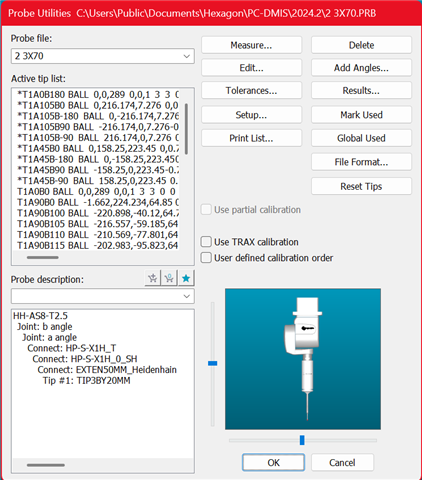Image resolution: width=422 pixels, height=480 pixels.
Task: Click the cart icon showing zero
Action: [169, 278]
